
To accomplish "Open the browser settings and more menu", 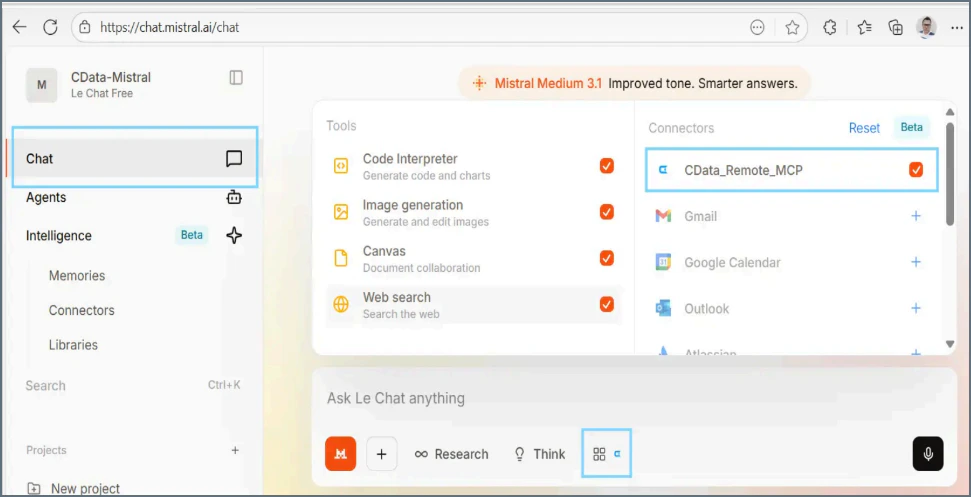I will coord(956,27).
